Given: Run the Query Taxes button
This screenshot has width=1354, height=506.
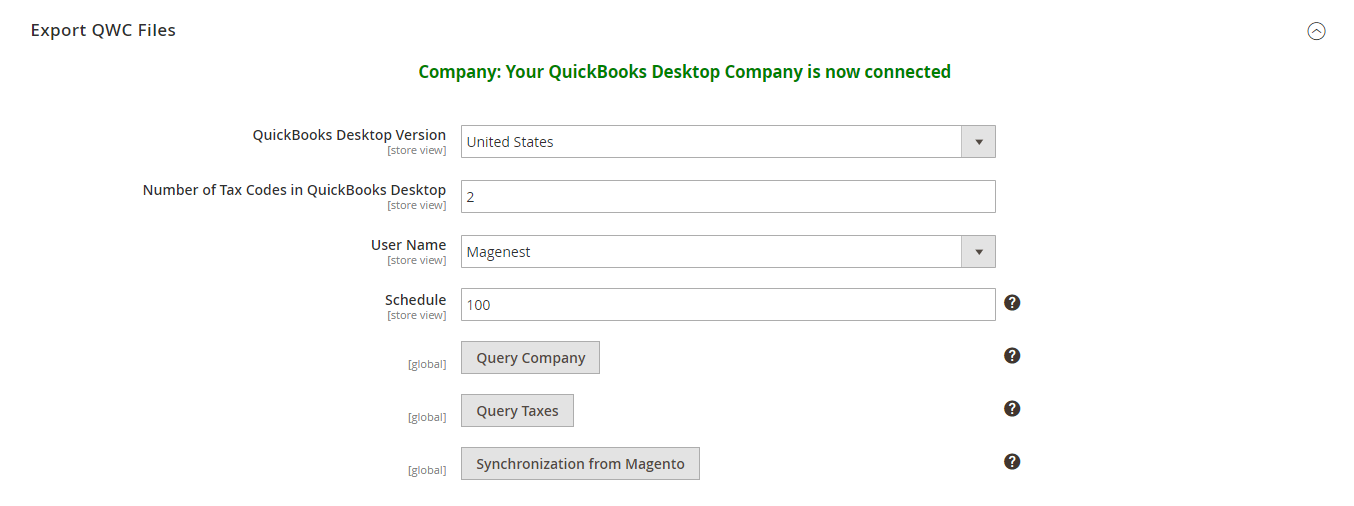Looking at the screenshot, I should coord(517,411).
